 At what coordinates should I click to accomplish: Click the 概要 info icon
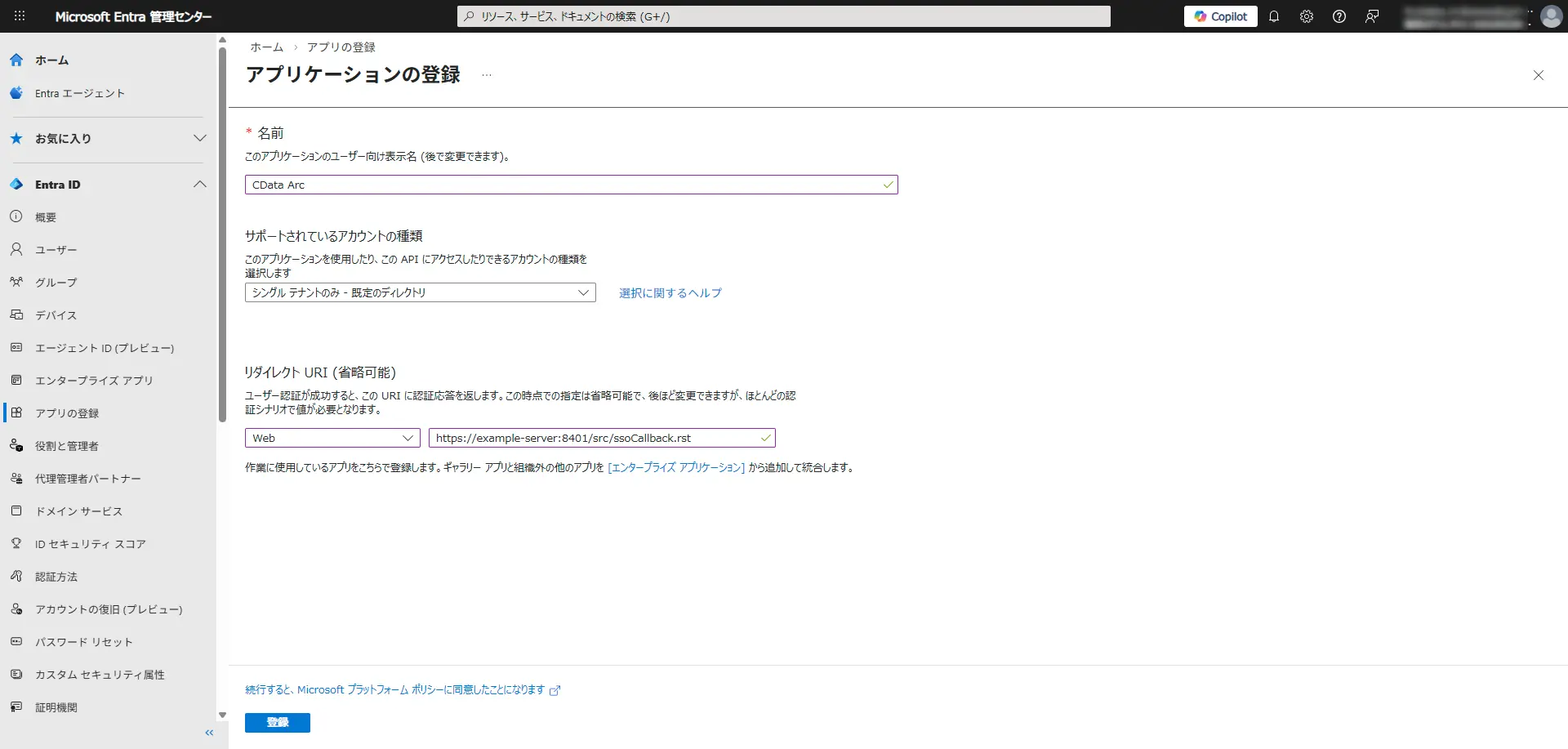16,217
